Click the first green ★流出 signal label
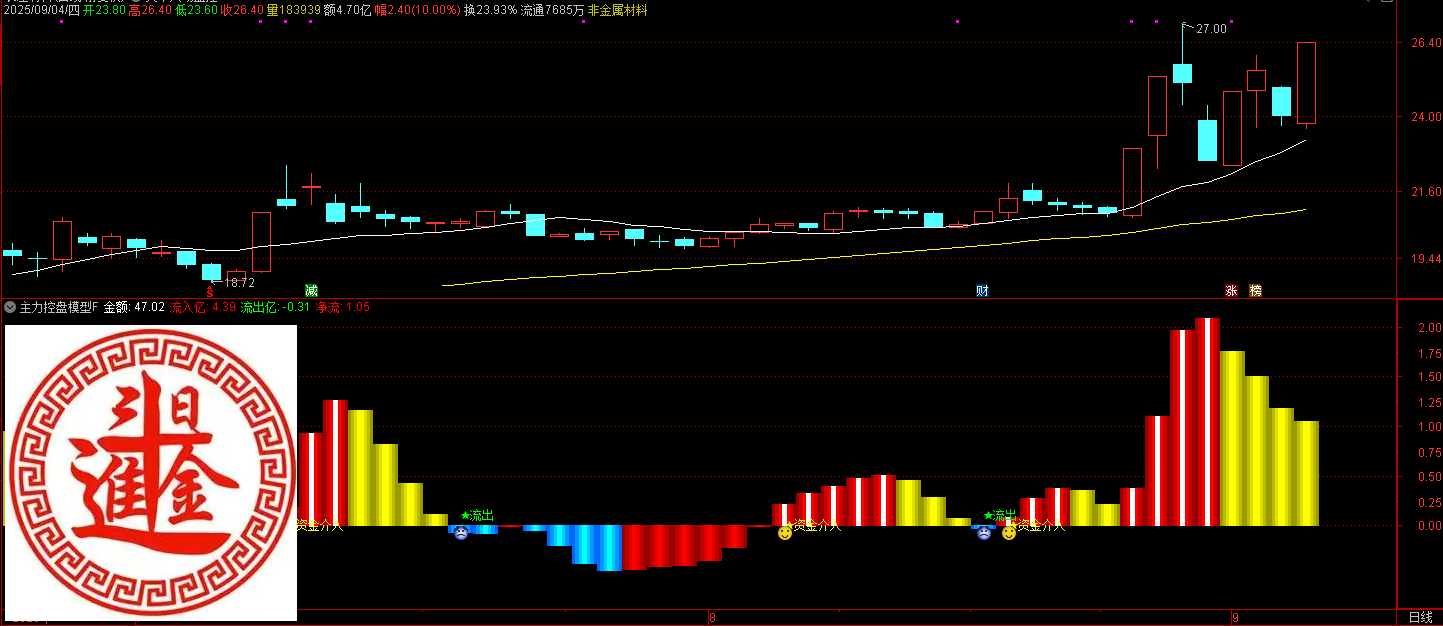The width and height of the screenshot is (1443, 626). 477,516
